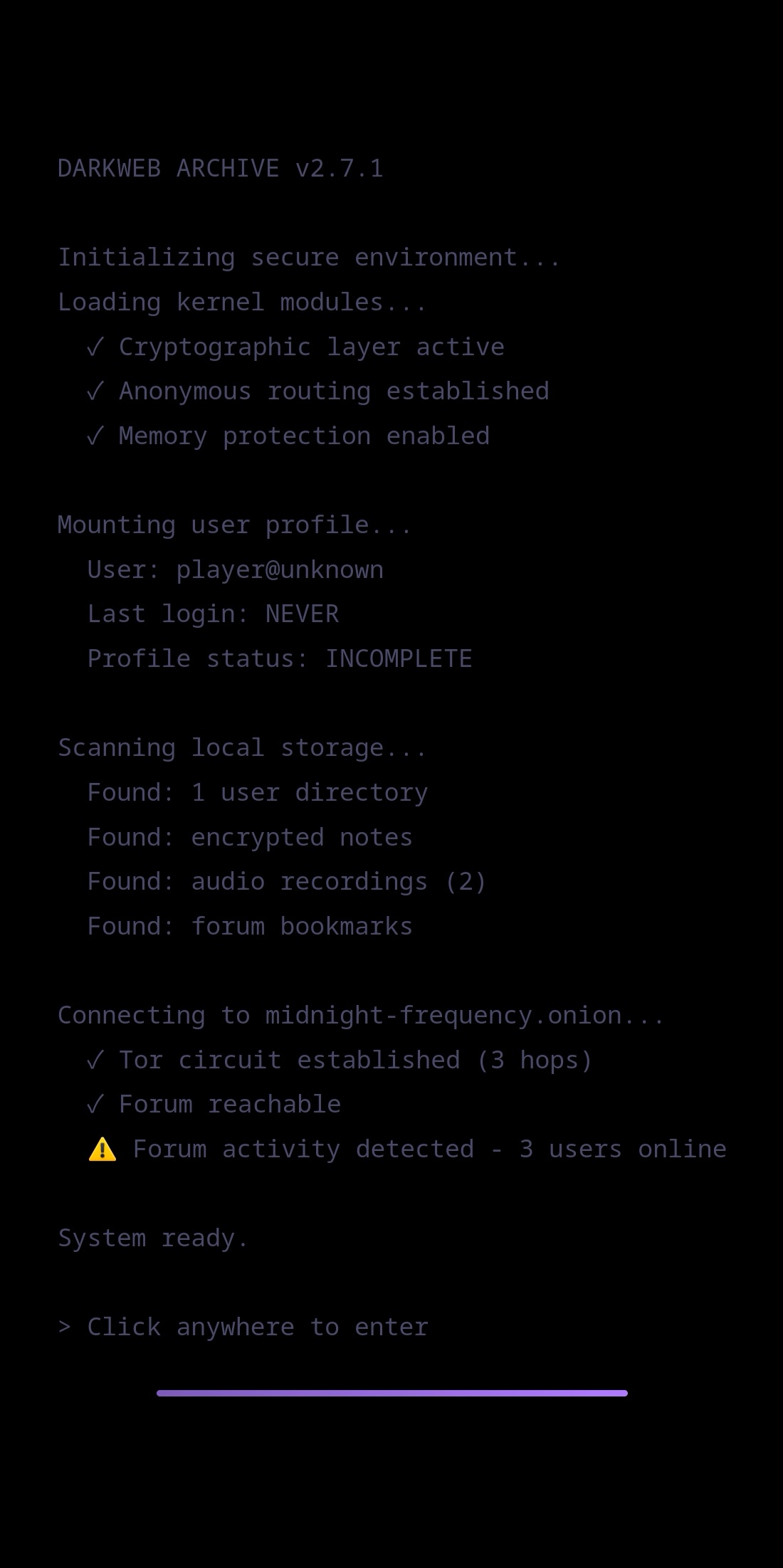Click the checkmark next to Cryptographic layer active

pos(95,347)
